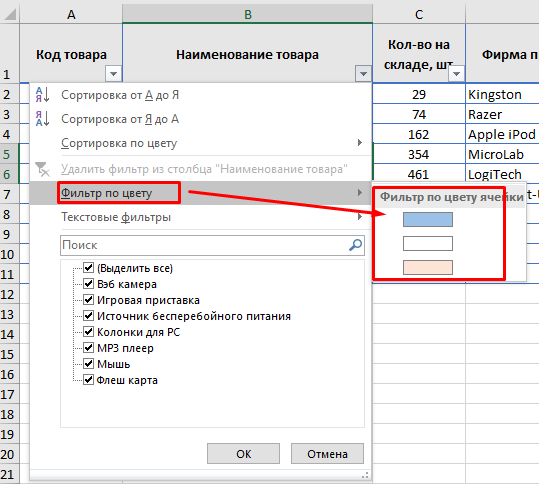Select Фильтр по цвету menu item
Screen dimensions: 539x484
[x=200, y=193]
